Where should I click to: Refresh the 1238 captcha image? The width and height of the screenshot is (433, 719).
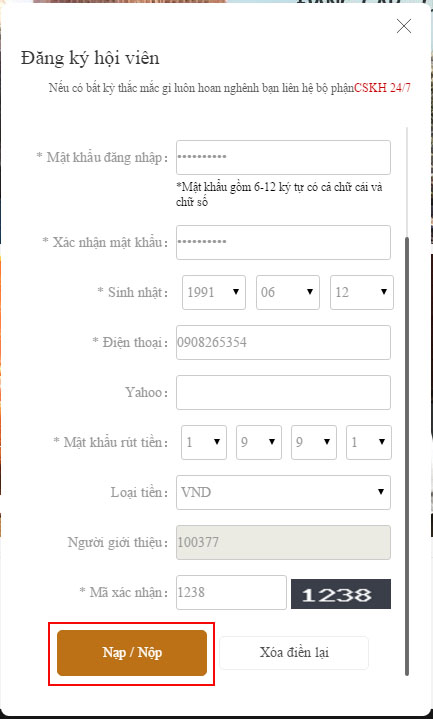click(x=341, y=594)
